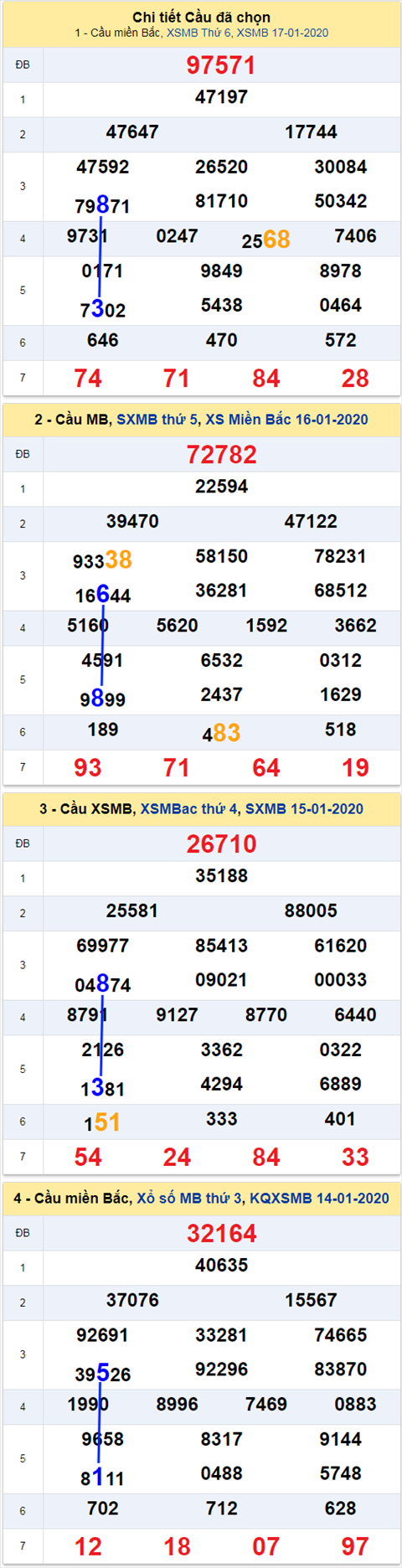
Task: Select third prize number 58150
Action: (x=221, y=556)
